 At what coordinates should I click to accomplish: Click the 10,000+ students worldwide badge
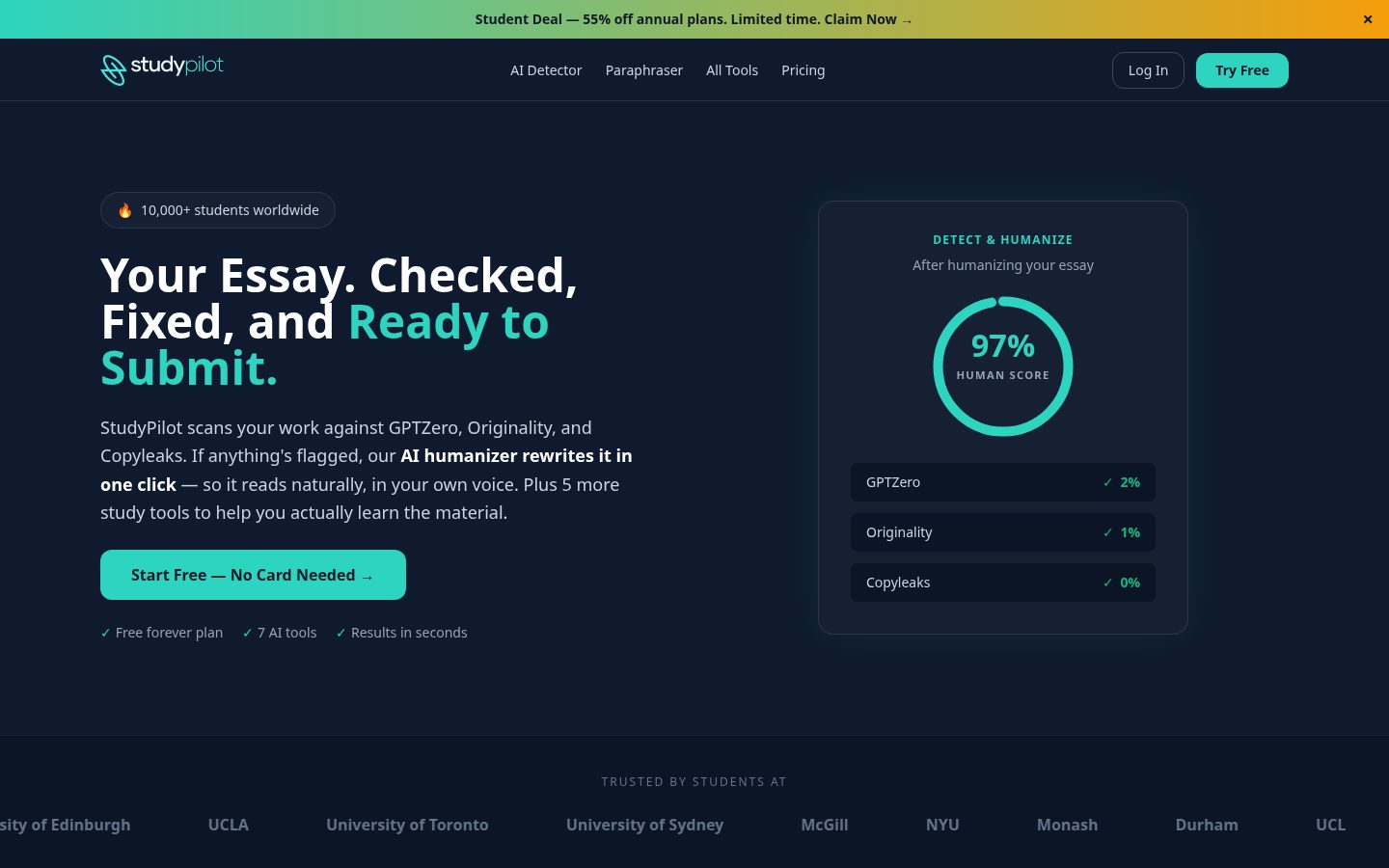[x=218, y=210]
